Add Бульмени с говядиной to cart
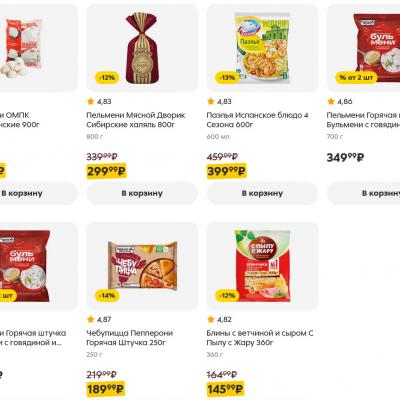400x400 pixels. point(364,193)
